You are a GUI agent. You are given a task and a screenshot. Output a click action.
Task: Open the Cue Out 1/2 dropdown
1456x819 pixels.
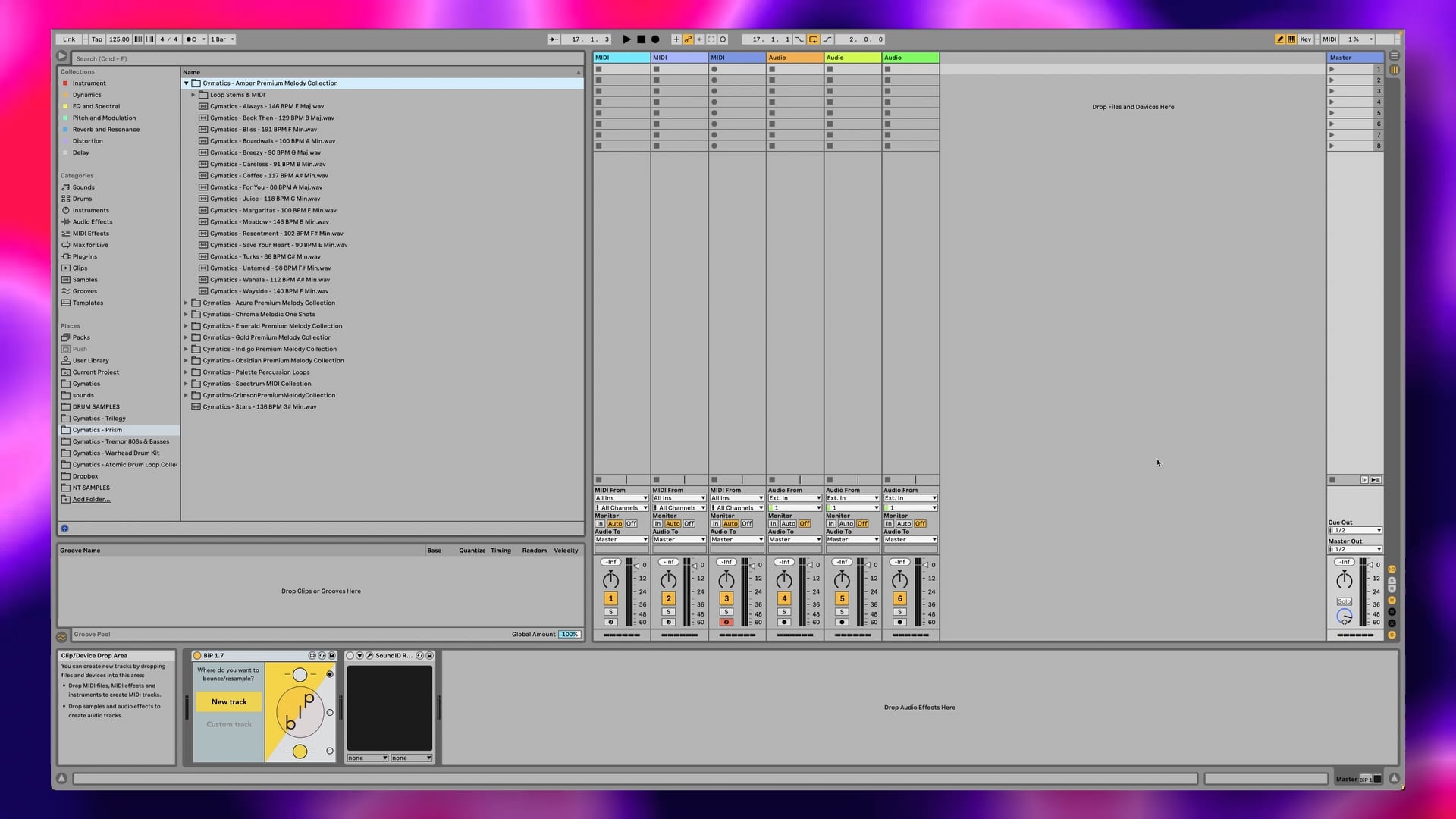pos(1355,531)
